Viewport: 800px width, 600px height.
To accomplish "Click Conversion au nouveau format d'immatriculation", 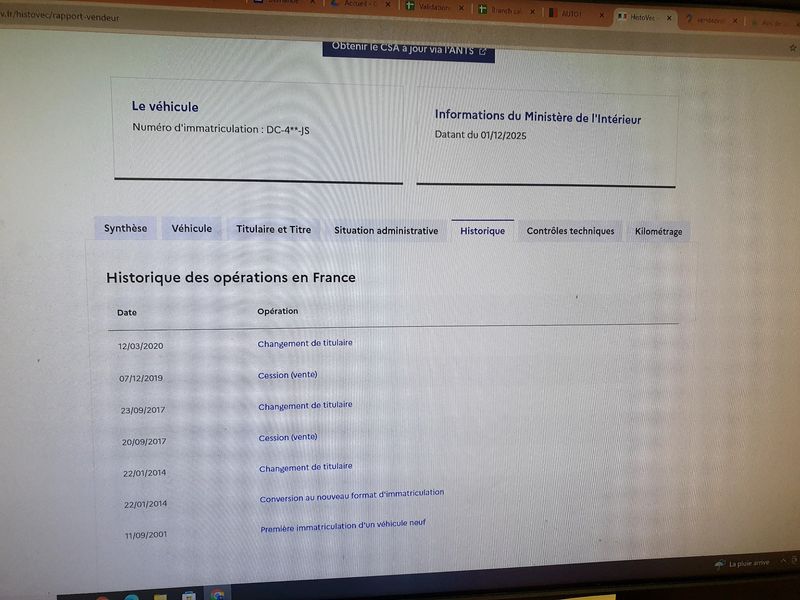I will 352,495.
